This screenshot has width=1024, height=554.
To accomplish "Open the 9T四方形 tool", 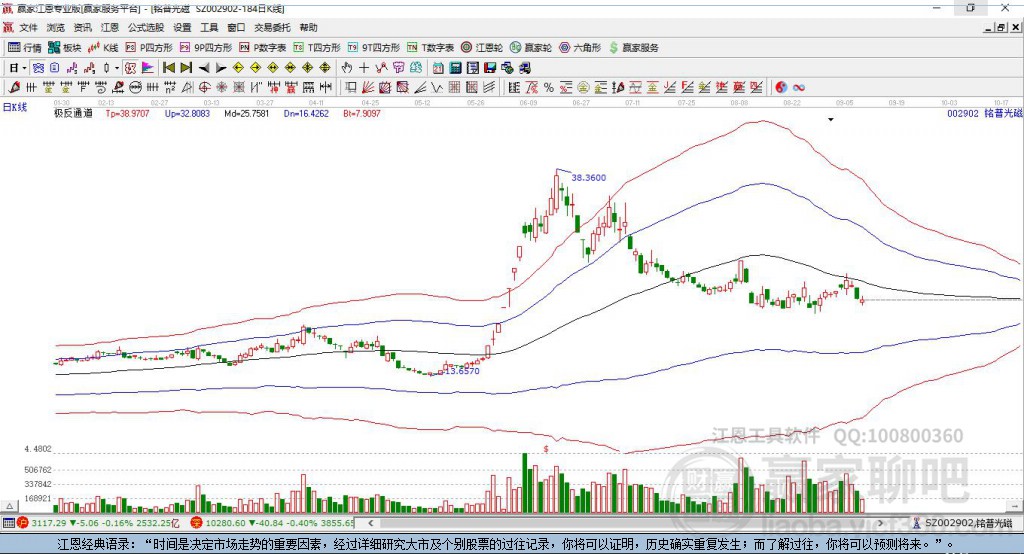I will click(374, 48).
